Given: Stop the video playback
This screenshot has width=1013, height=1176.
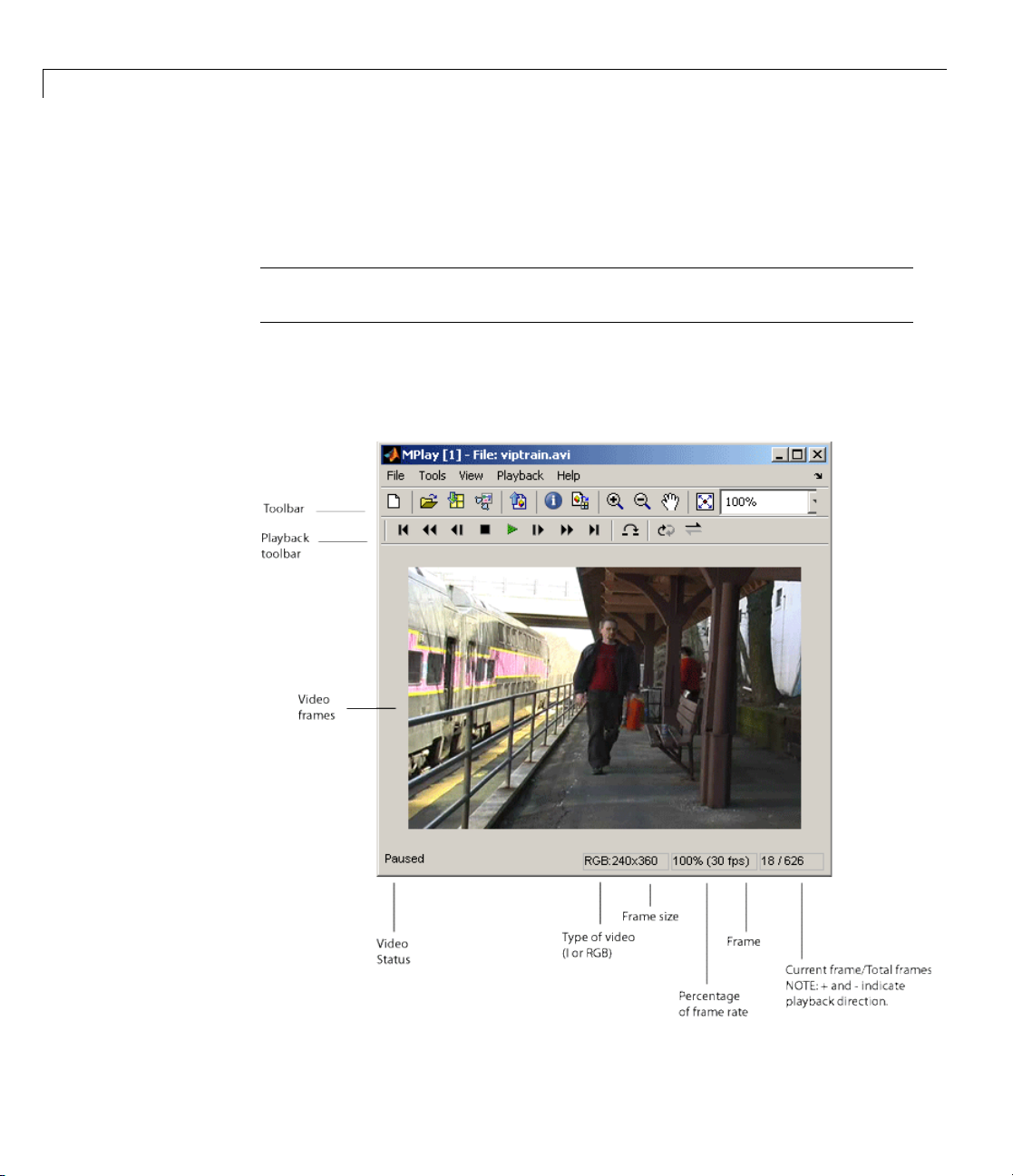Looking at the screenshot, I should (485, 530).
